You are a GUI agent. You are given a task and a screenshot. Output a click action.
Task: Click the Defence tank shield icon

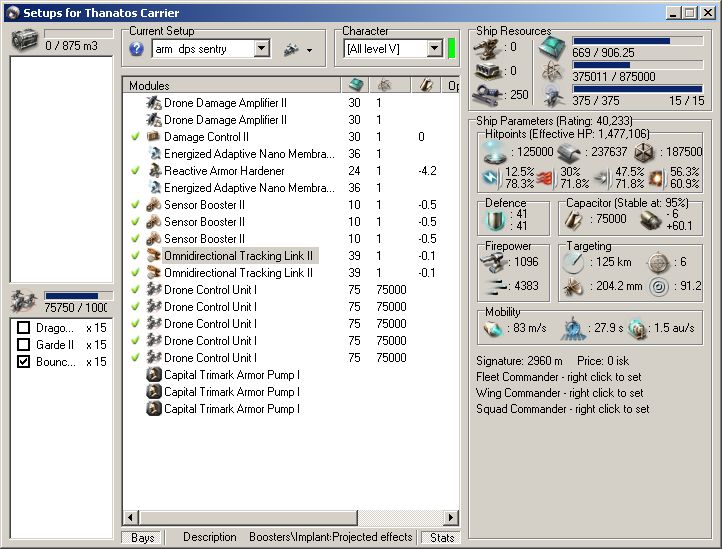click(496, 220)
